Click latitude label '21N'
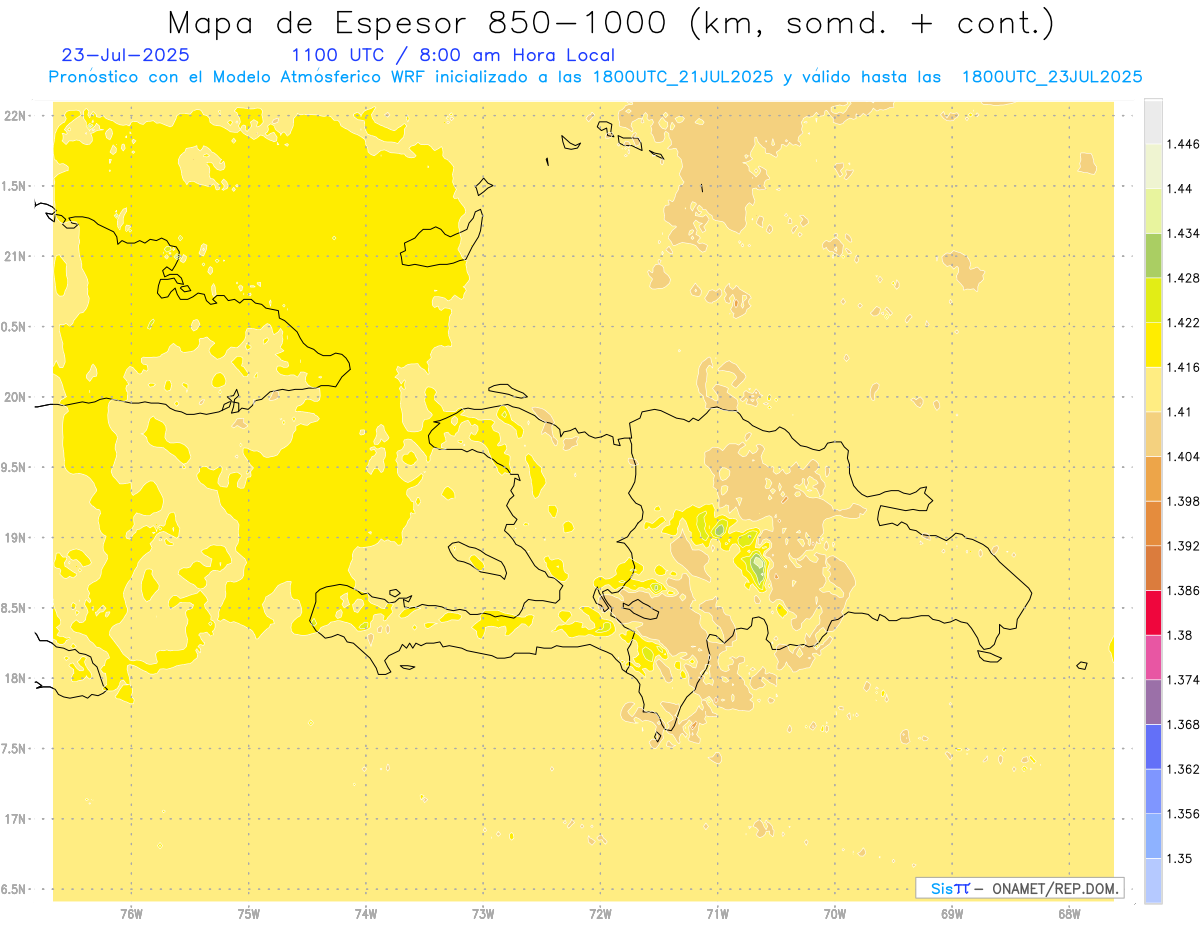 point(16,256)
